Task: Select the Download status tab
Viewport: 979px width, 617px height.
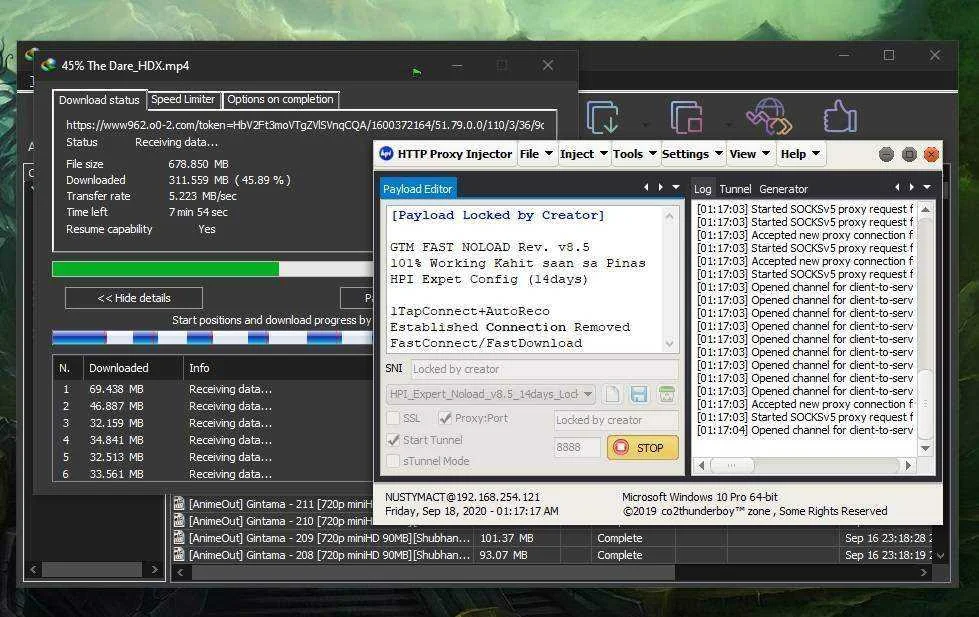Action: click(x=99, y=100)
